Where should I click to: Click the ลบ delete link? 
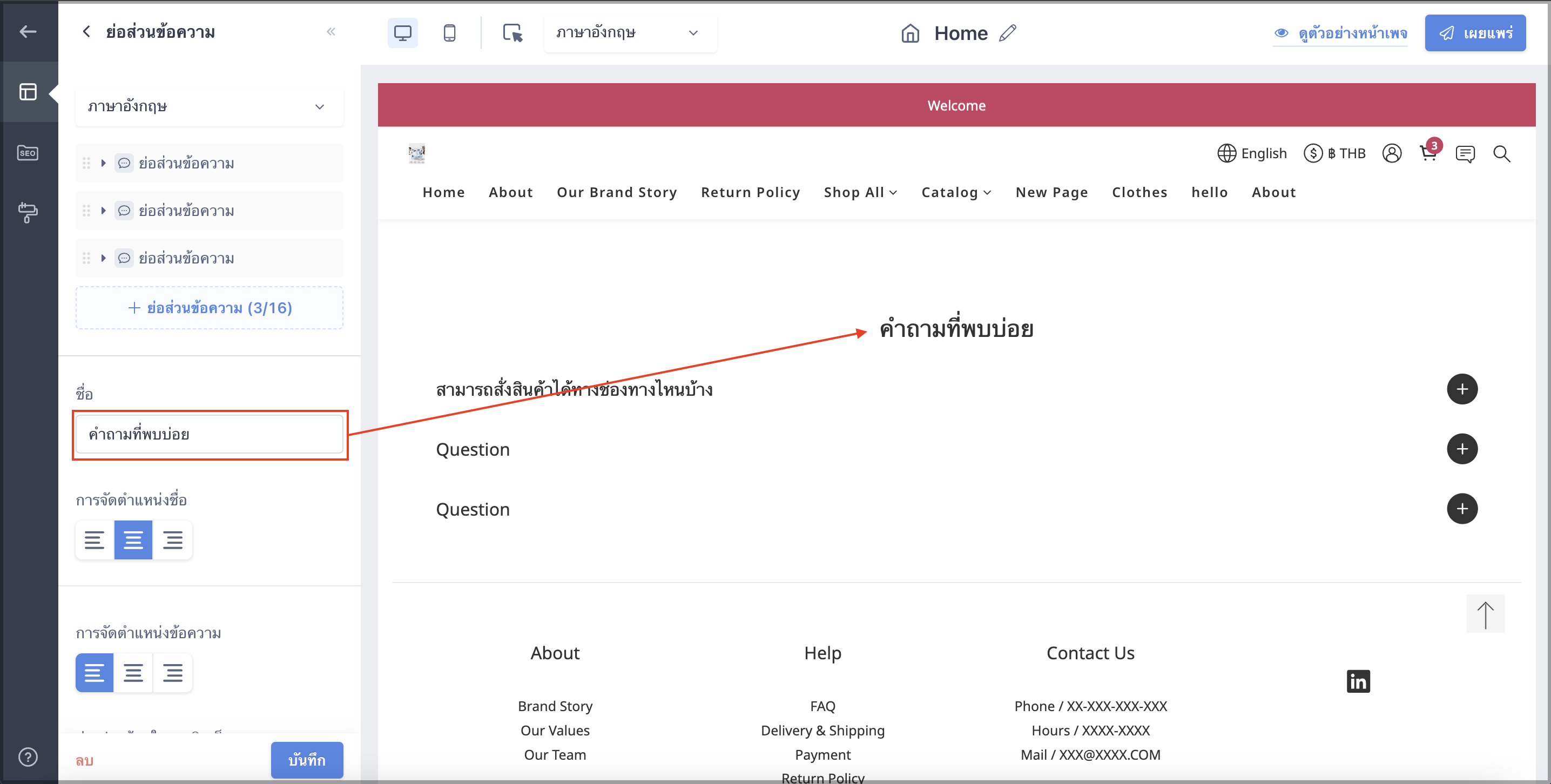[x=84, y=761]
